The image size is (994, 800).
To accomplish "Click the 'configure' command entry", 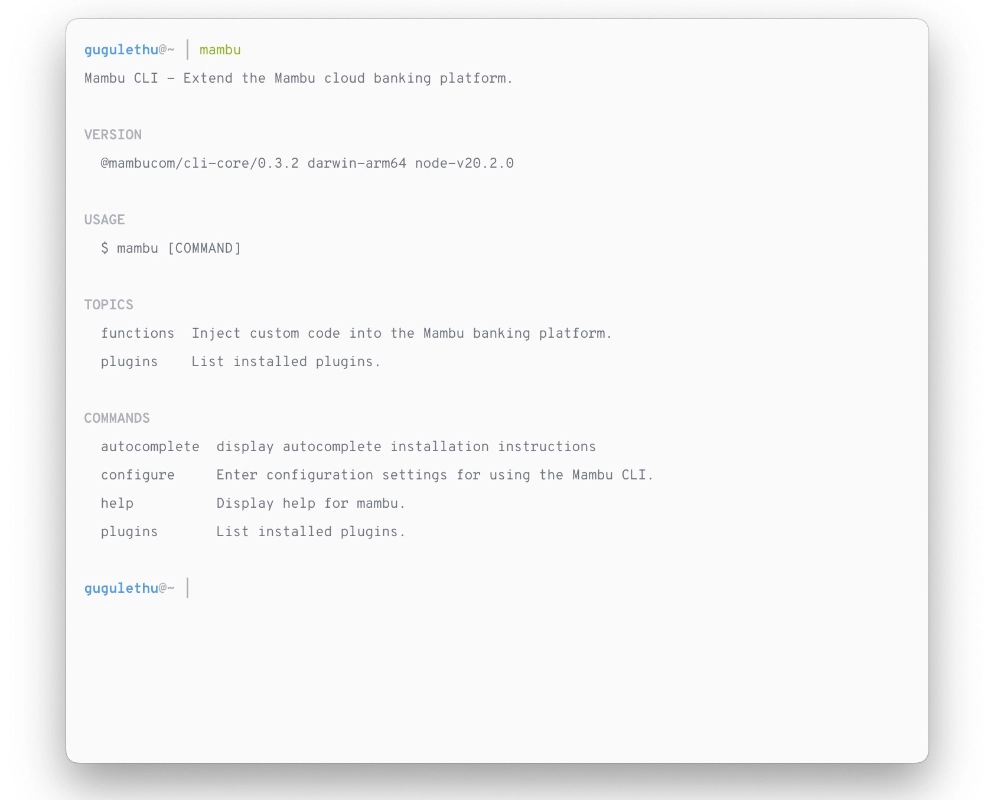I will click(137, 475).
